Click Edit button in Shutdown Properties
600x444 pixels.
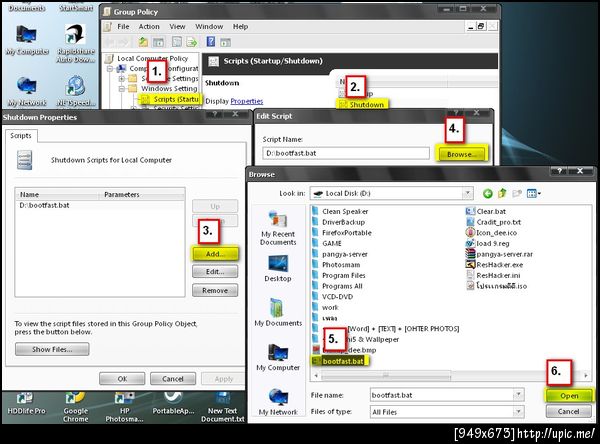click(215, 272)
